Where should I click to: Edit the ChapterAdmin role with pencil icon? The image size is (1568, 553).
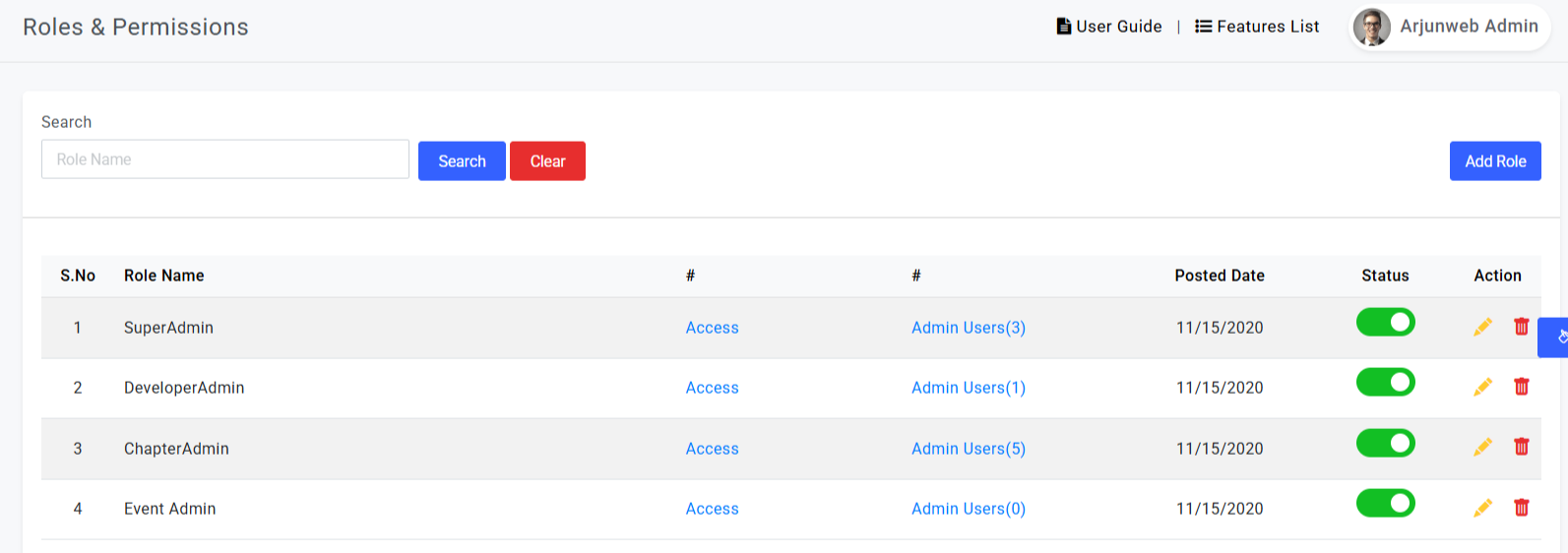[x=1482, y=447]
